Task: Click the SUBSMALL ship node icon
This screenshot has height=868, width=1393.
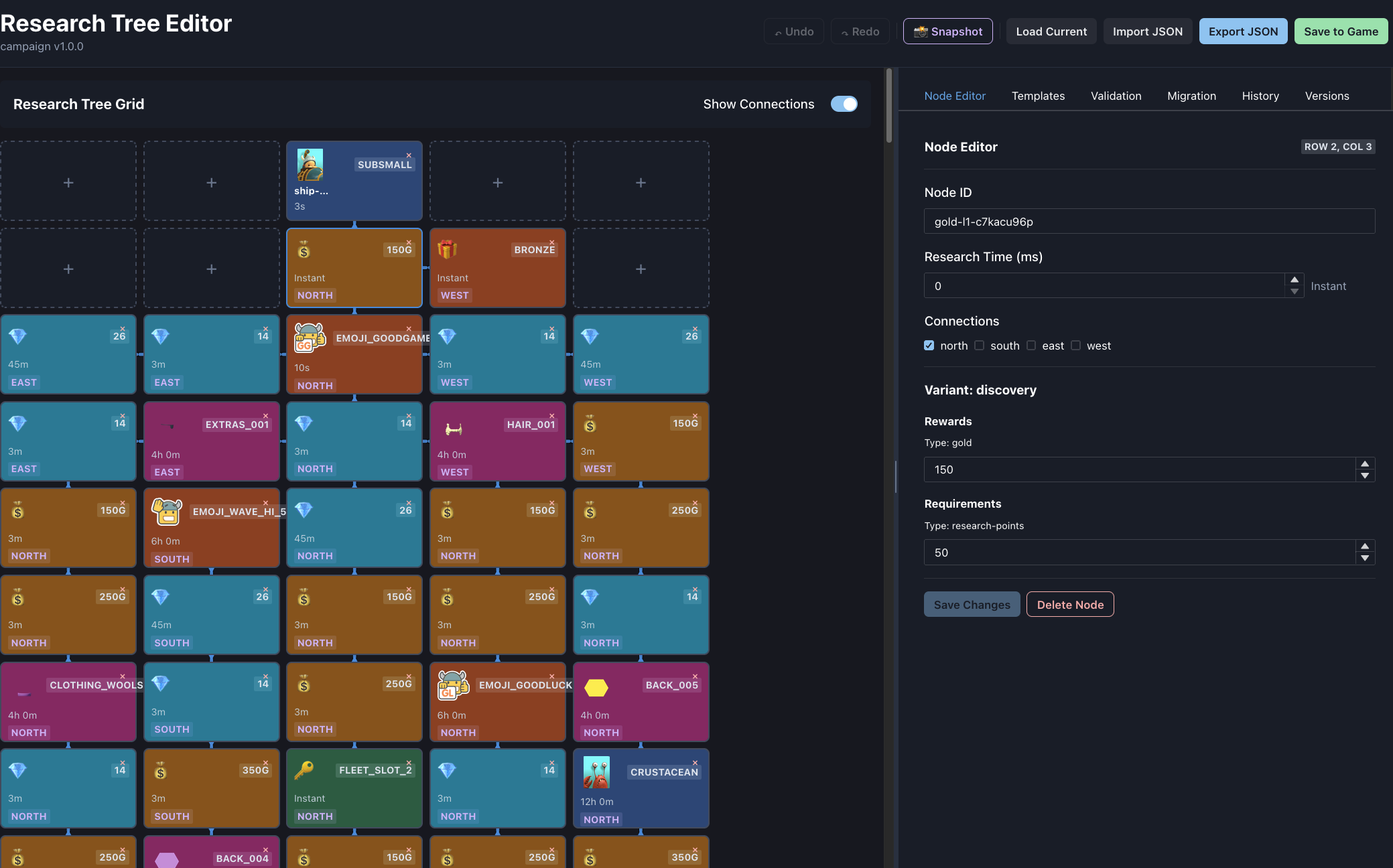Action: pos(310,165)
